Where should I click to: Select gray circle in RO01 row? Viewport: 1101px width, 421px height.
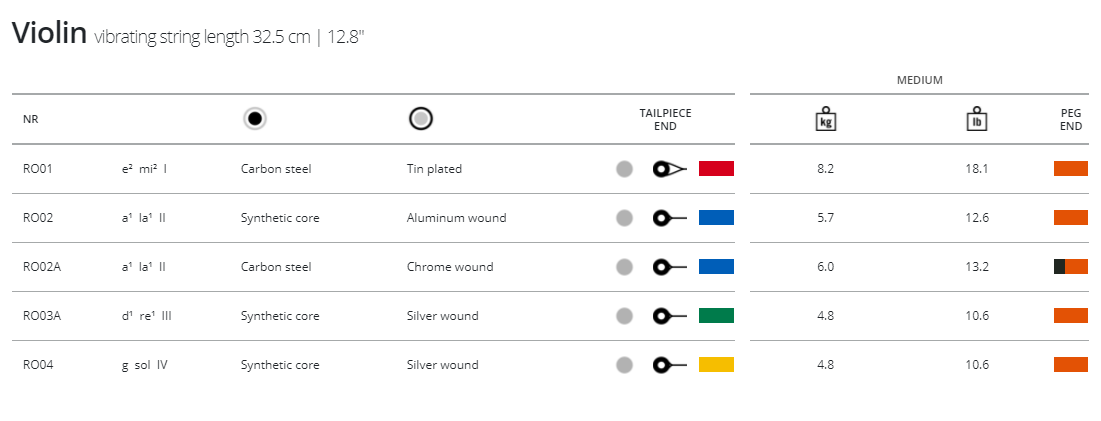pos(624,169)
